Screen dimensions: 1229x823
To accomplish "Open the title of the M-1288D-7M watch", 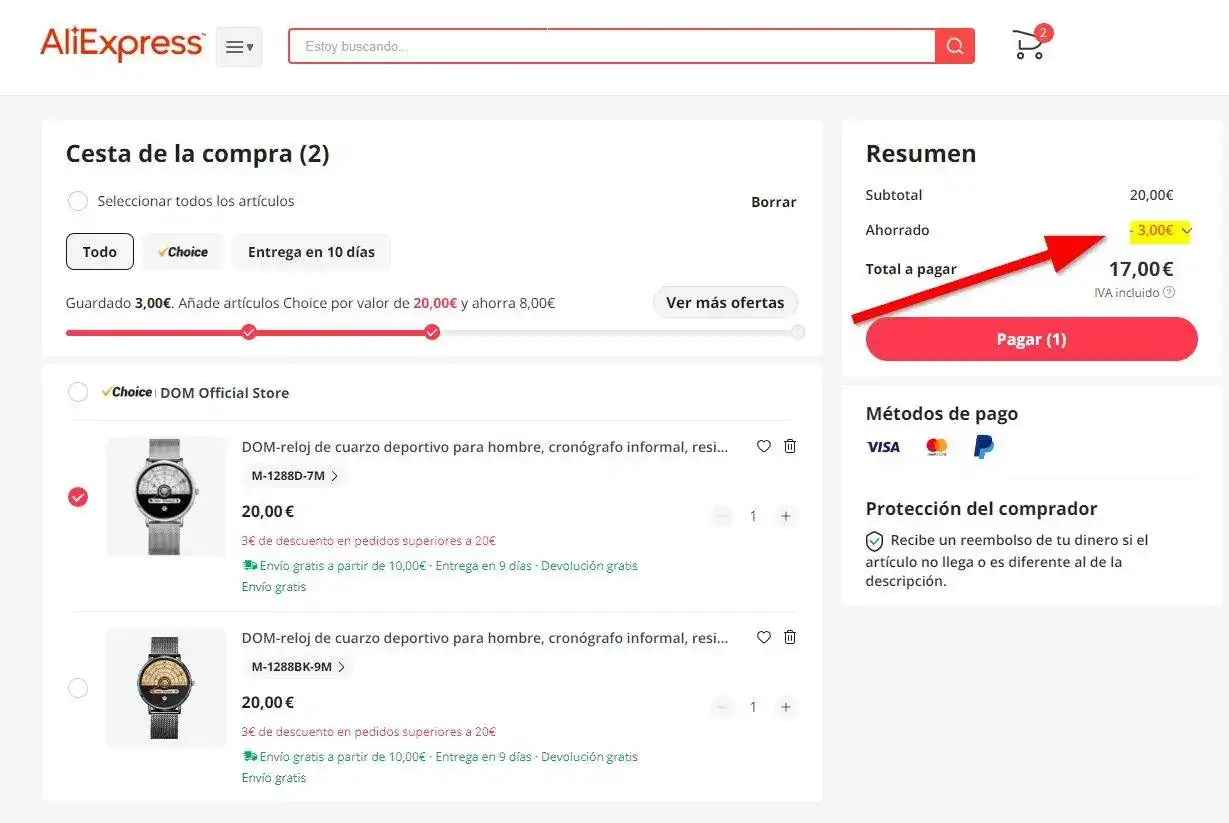I will [x=485, y=447].
